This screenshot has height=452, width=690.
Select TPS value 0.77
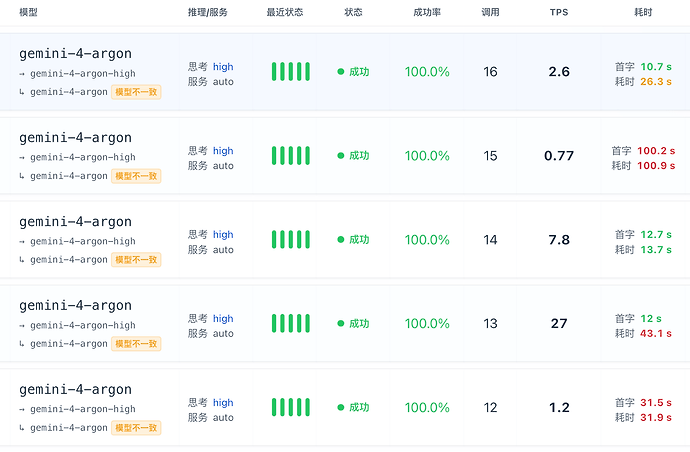click(x=559, y=156)
